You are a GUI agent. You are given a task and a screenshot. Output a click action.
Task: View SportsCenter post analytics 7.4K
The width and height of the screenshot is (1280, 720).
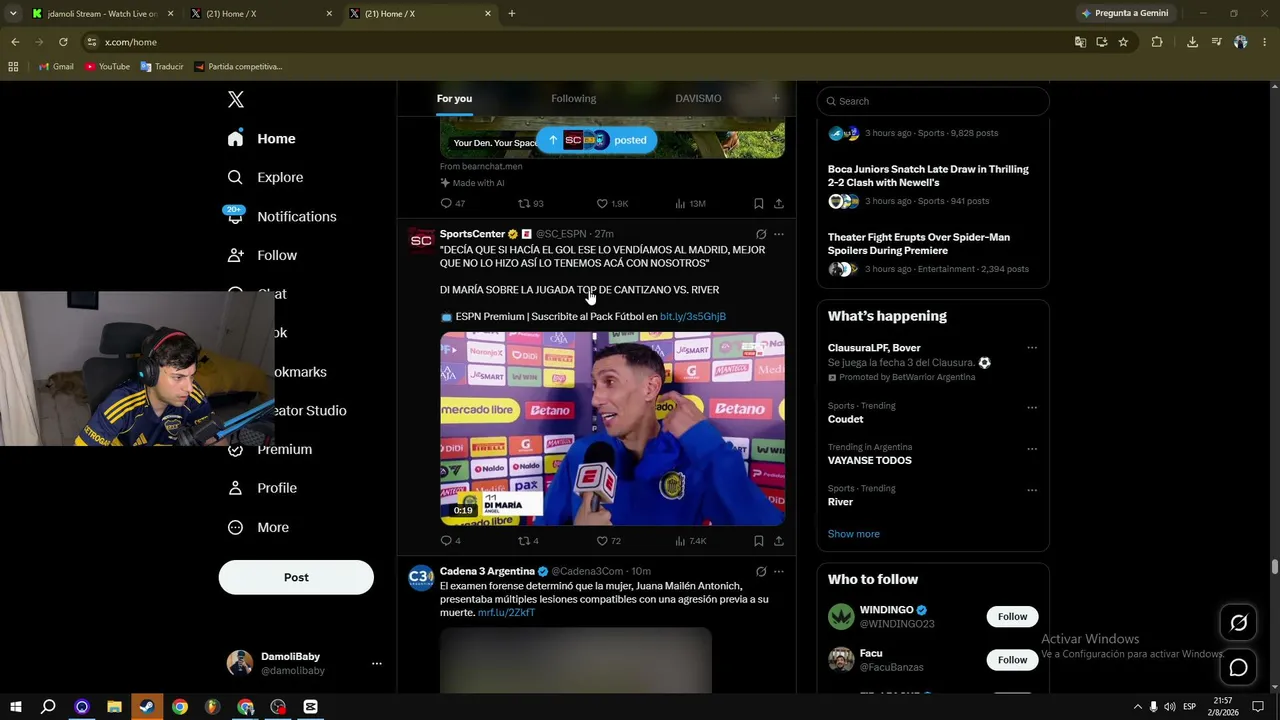tap(690, 541)
